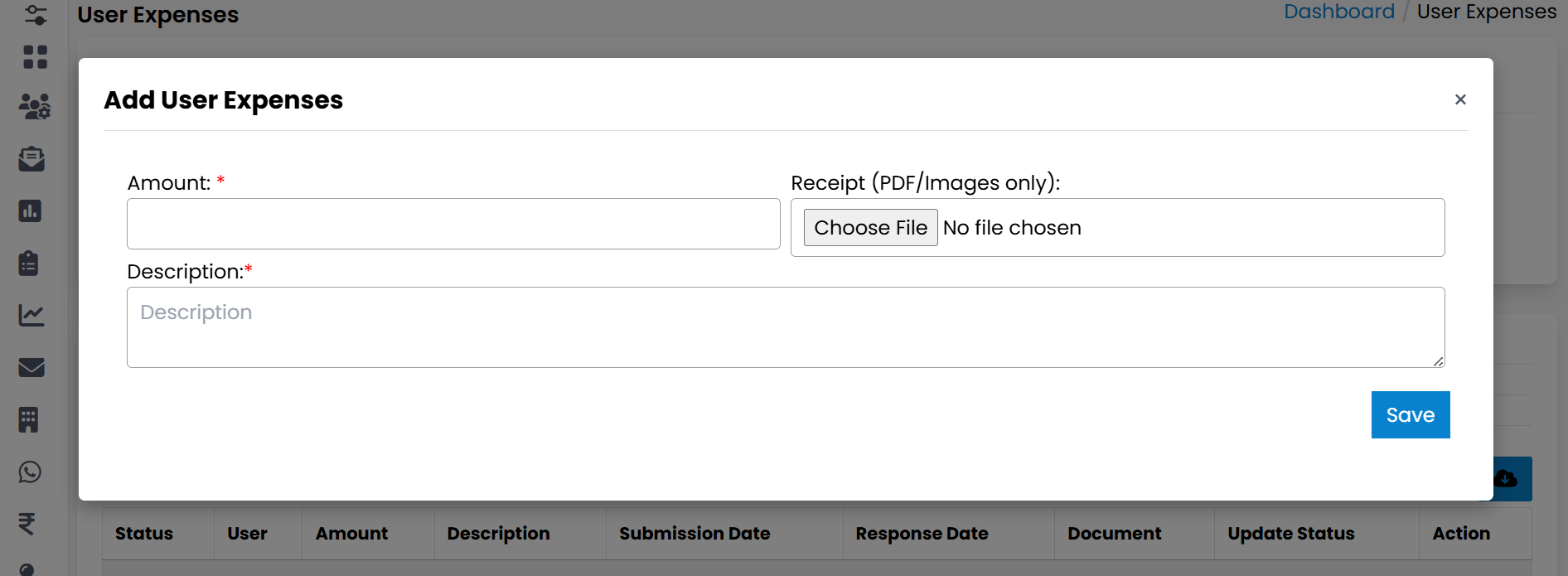Close the Add User Expenses dialog

pos(1460,99)
